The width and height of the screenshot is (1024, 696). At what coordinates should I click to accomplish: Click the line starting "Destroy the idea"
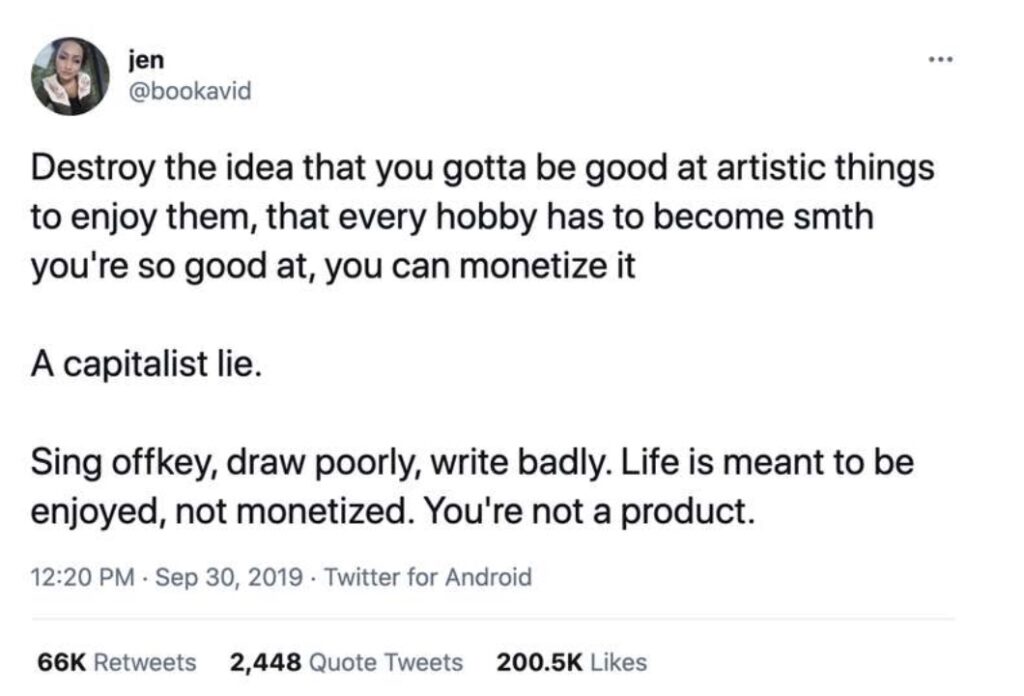point(483,168)
